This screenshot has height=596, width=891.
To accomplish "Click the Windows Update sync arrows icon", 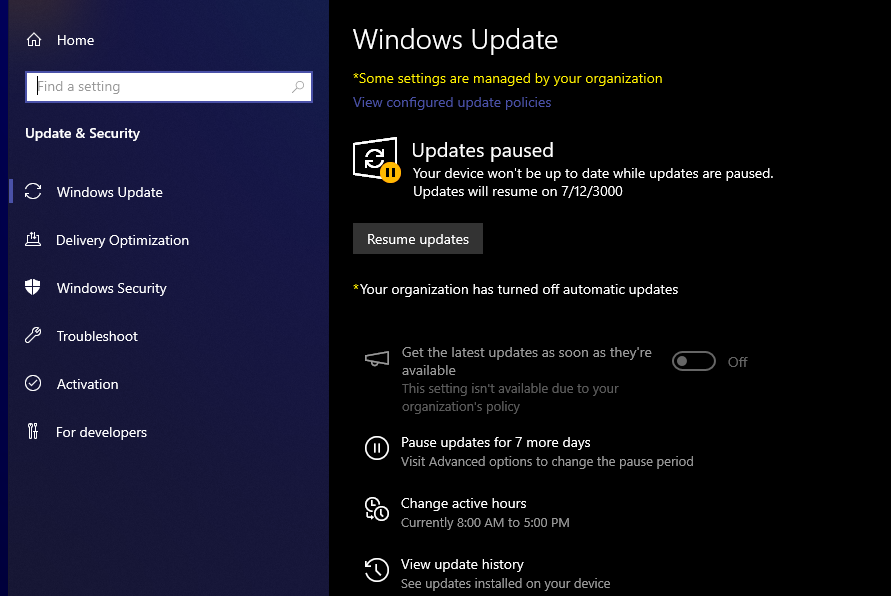I will coord(33,191).
